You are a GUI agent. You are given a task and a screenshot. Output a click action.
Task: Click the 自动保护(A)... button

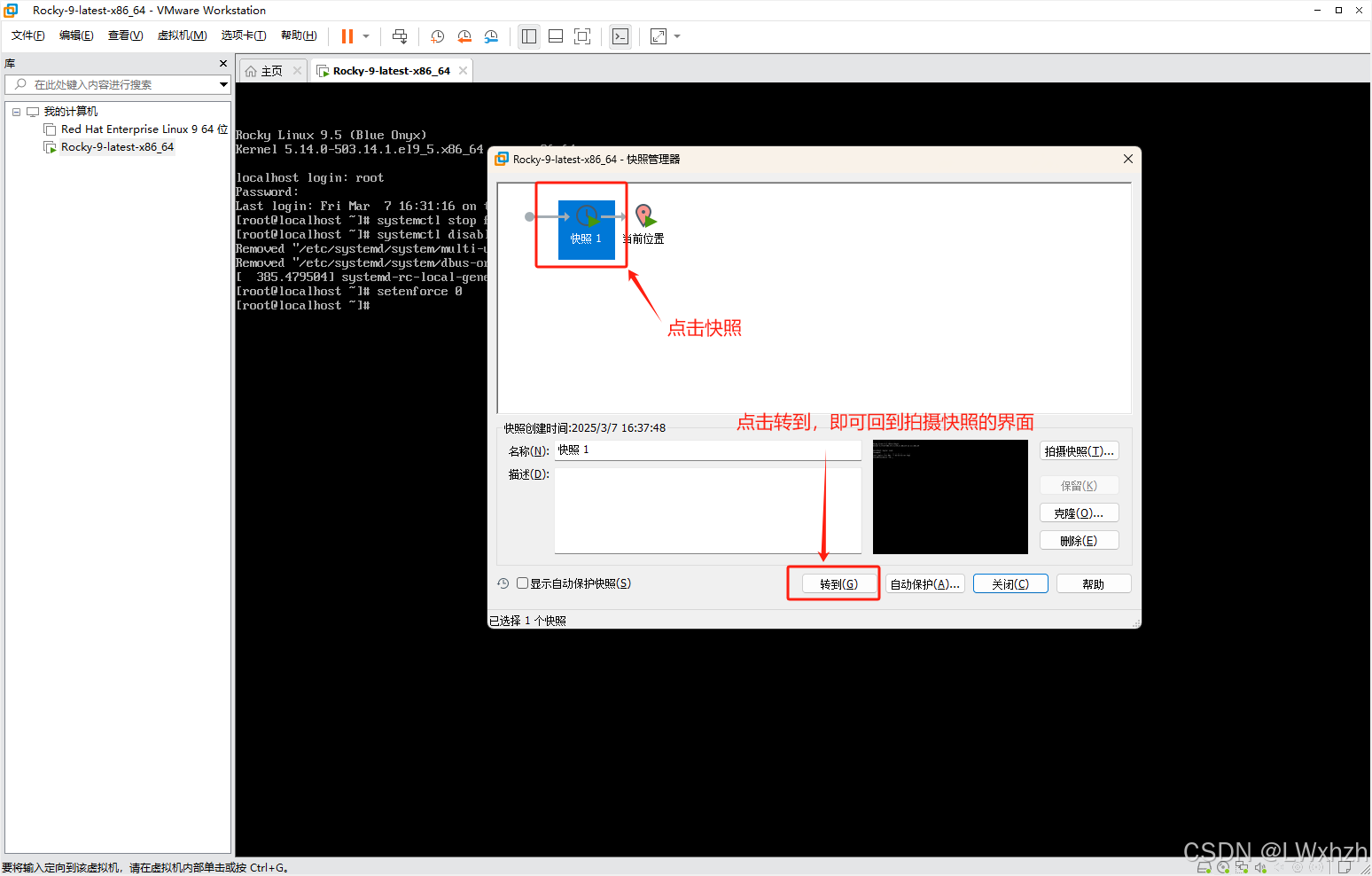925,584
